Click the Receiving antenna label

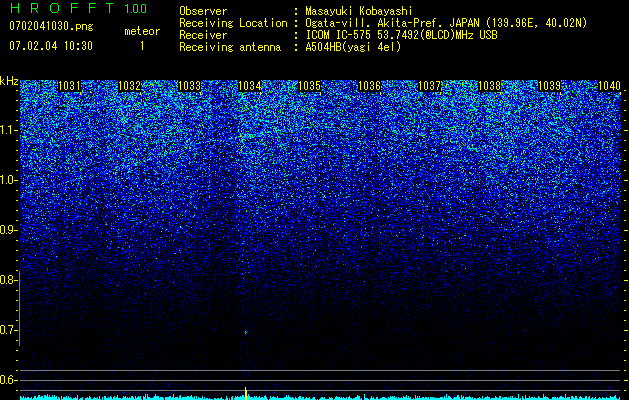click(230, 48)
